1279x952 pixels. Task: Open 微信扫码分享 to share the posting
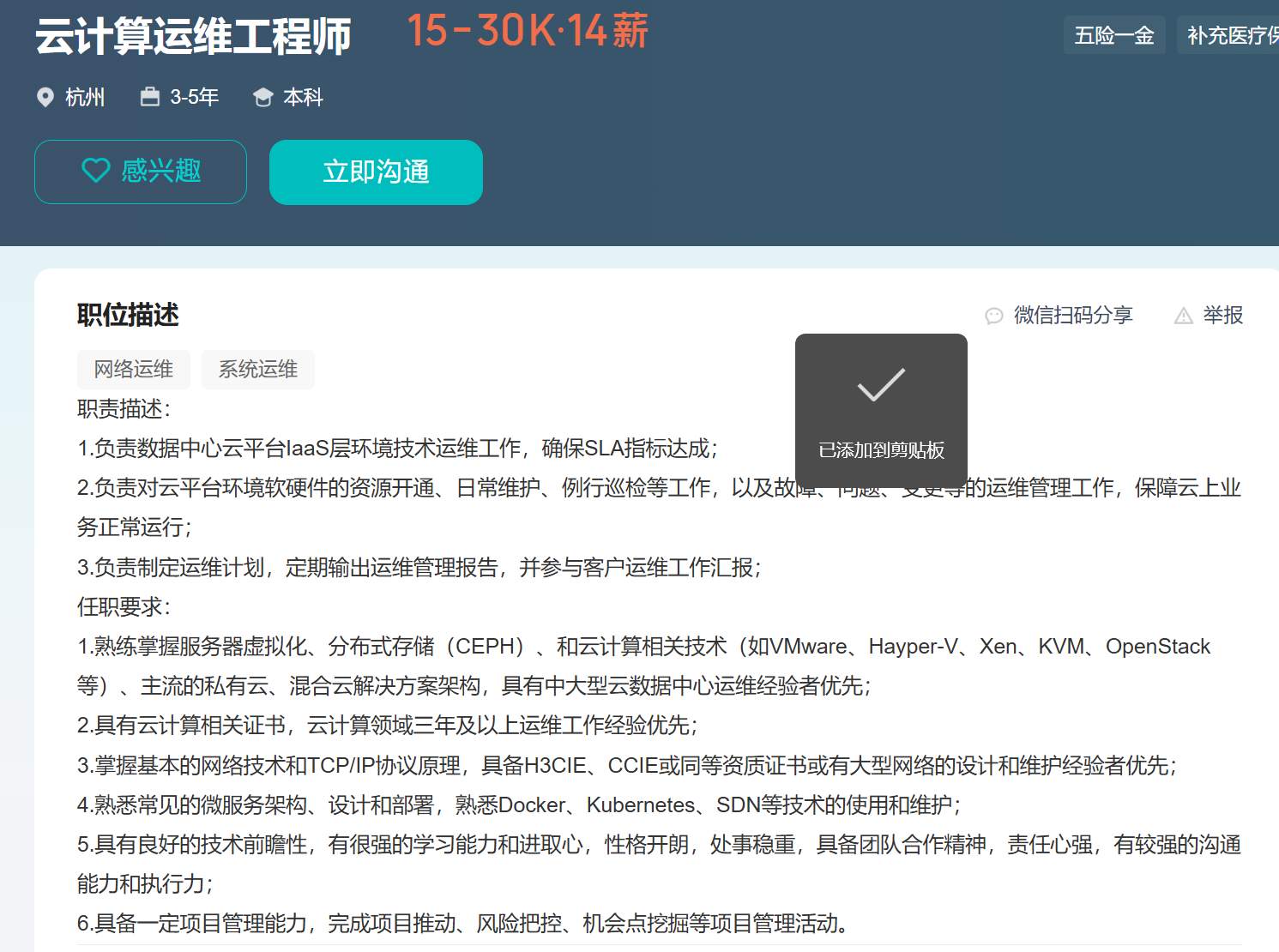[x=1071, y=316]
